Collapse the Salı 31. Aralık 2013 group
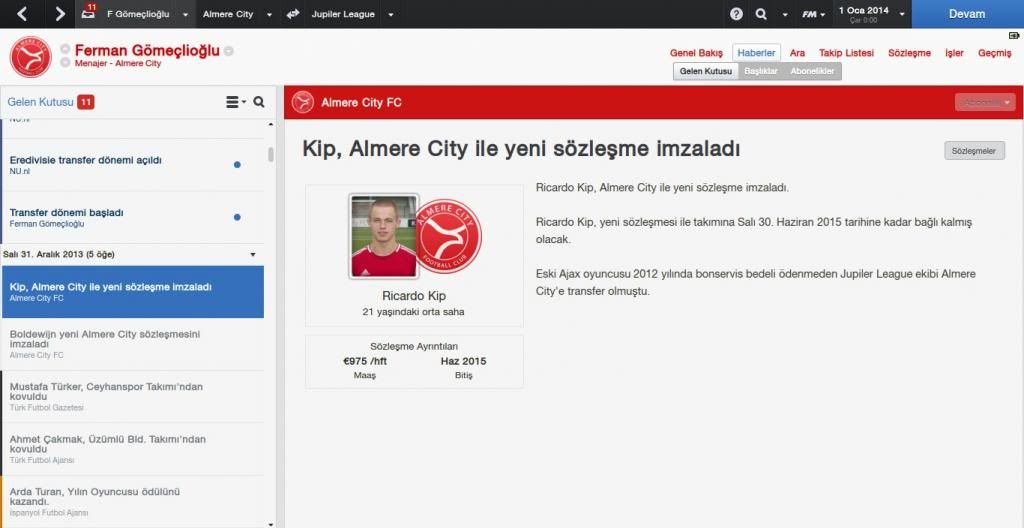The width and height of the screenshot is (1024, 528). click(x=253, y=254)
